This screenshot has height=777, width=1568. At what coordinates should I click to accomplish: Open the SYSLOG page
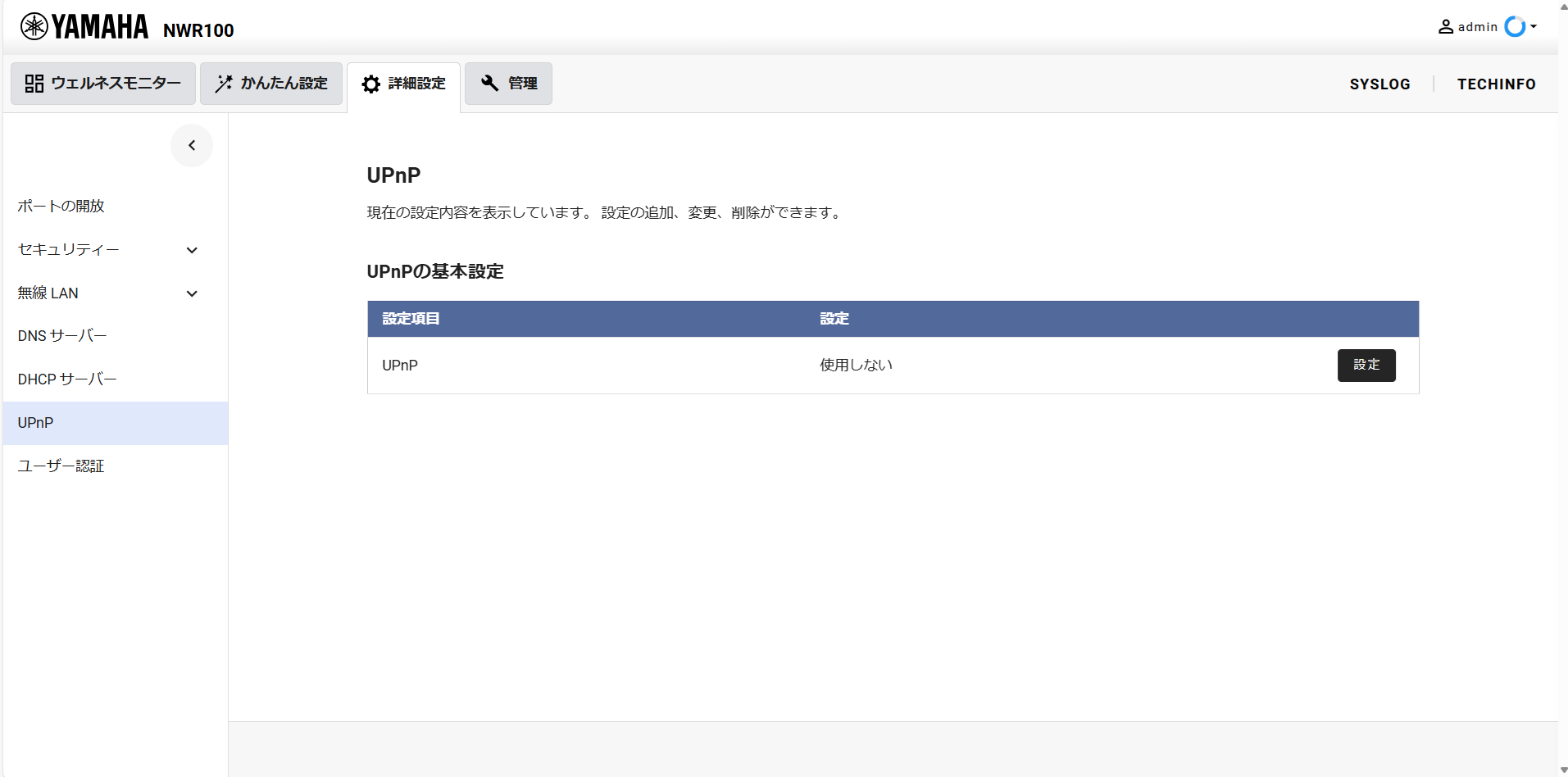point(1379,84)
